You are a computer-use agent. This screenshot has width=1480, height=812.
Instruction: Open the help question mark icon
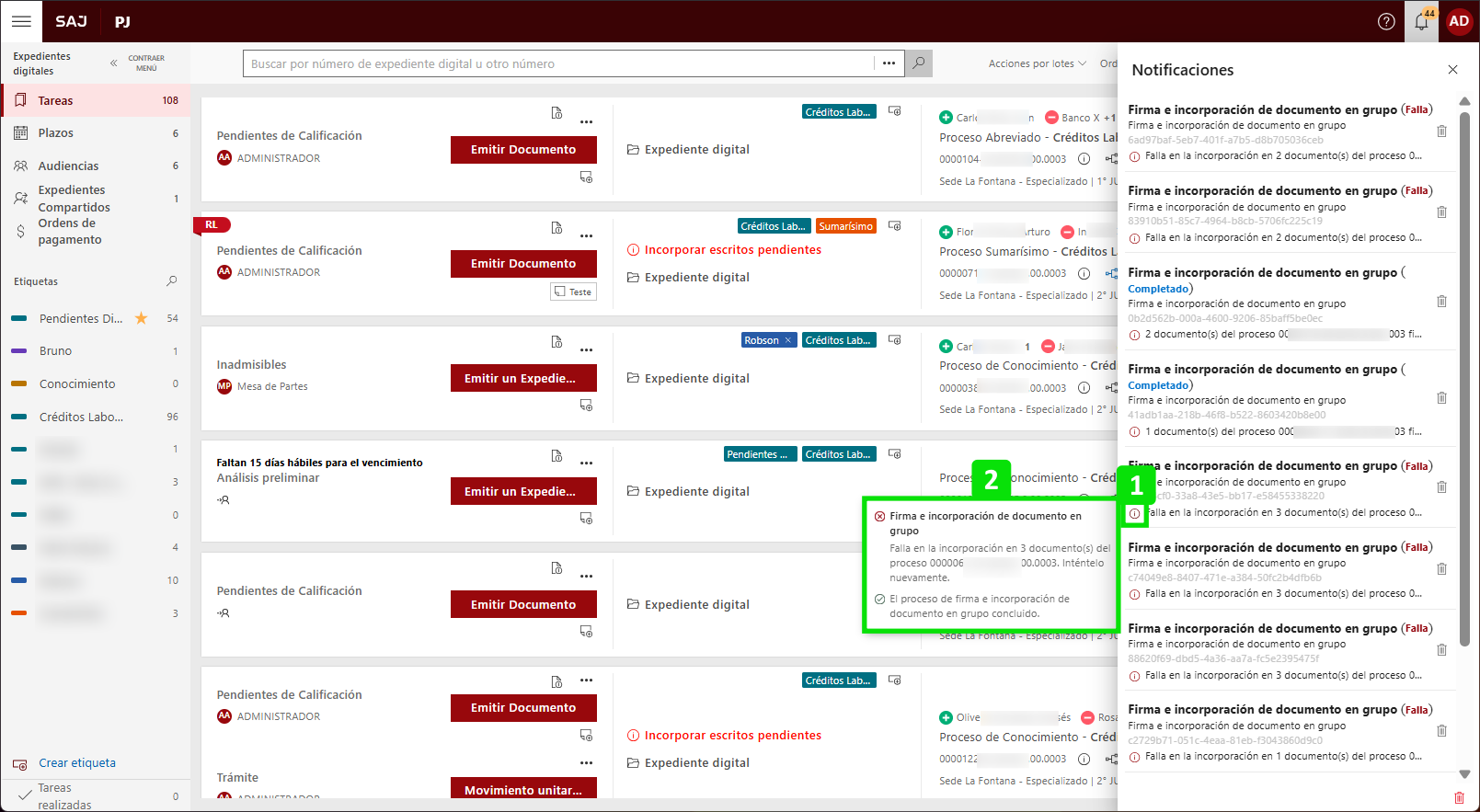1386,21
